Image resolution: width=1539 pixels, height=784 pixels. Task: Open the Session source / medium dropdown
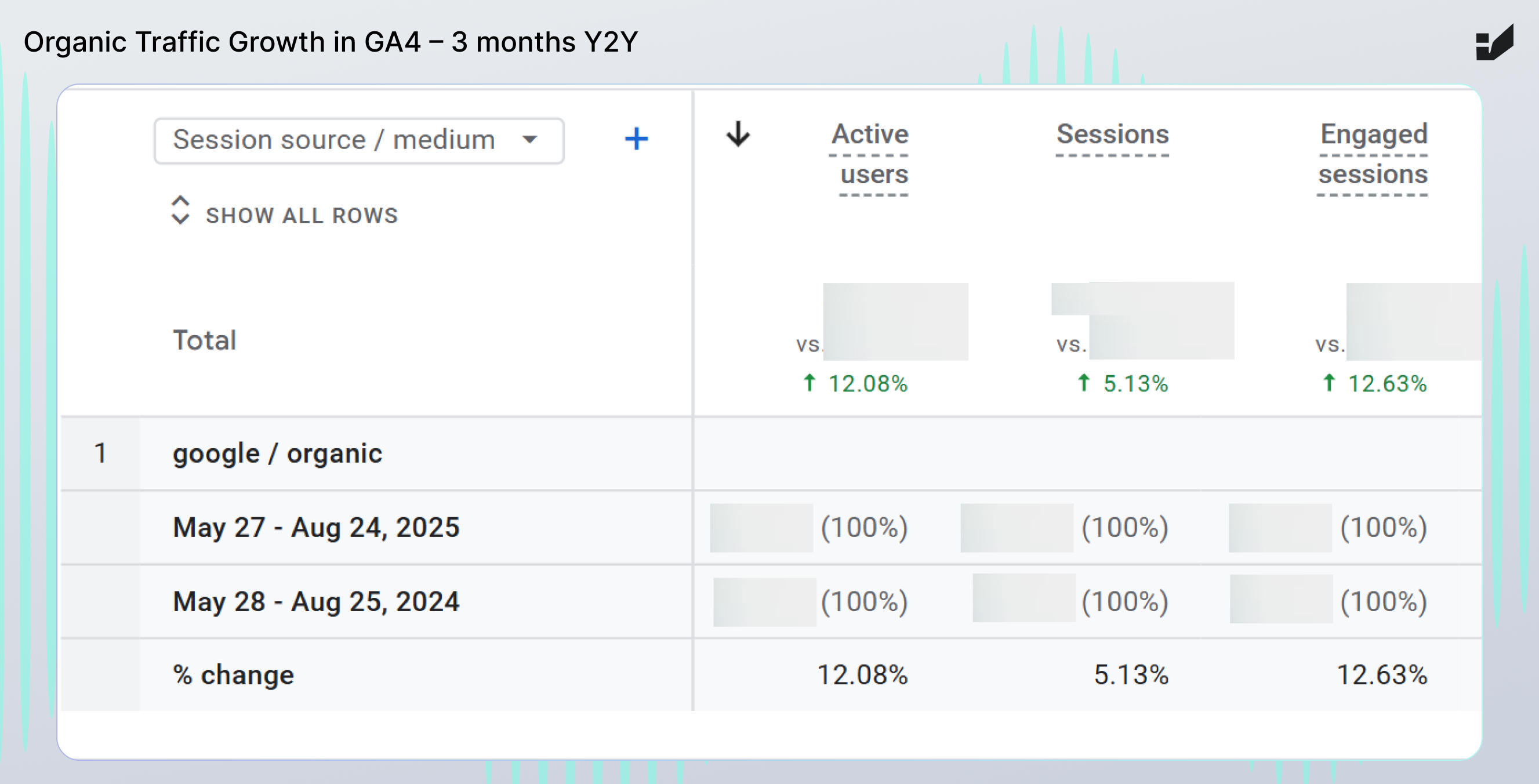pos(358,140)
